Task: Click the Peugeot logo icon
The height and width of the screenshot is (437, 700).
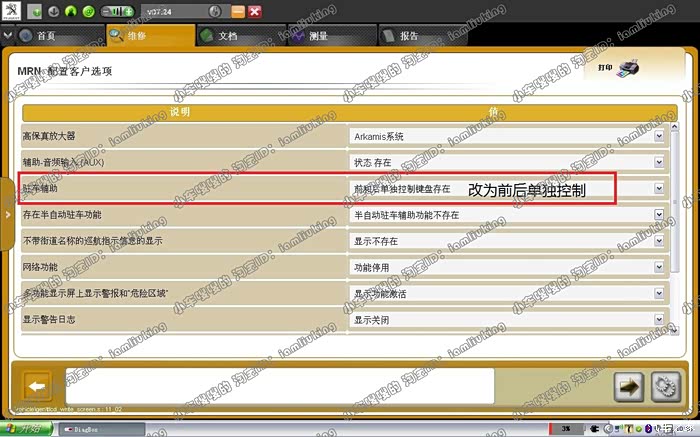Action: (13, 12)
